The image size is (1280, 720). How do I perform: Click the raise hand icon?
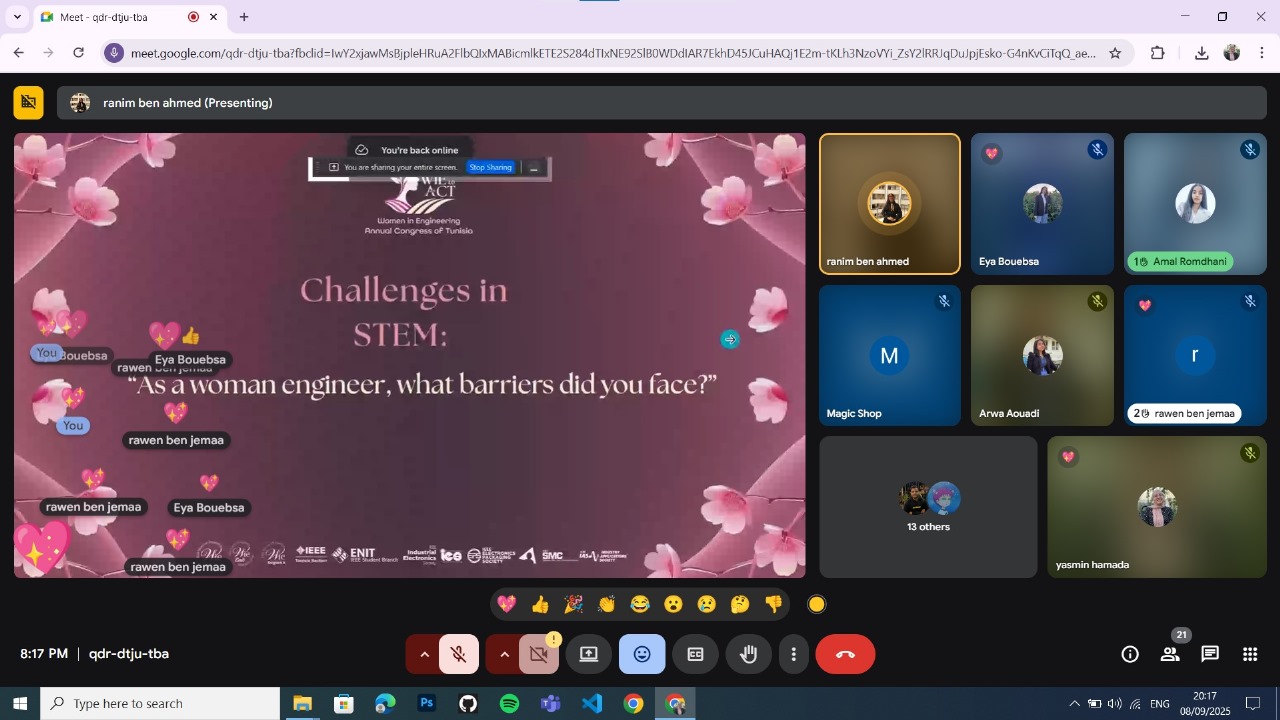click(x=748, y=655)
